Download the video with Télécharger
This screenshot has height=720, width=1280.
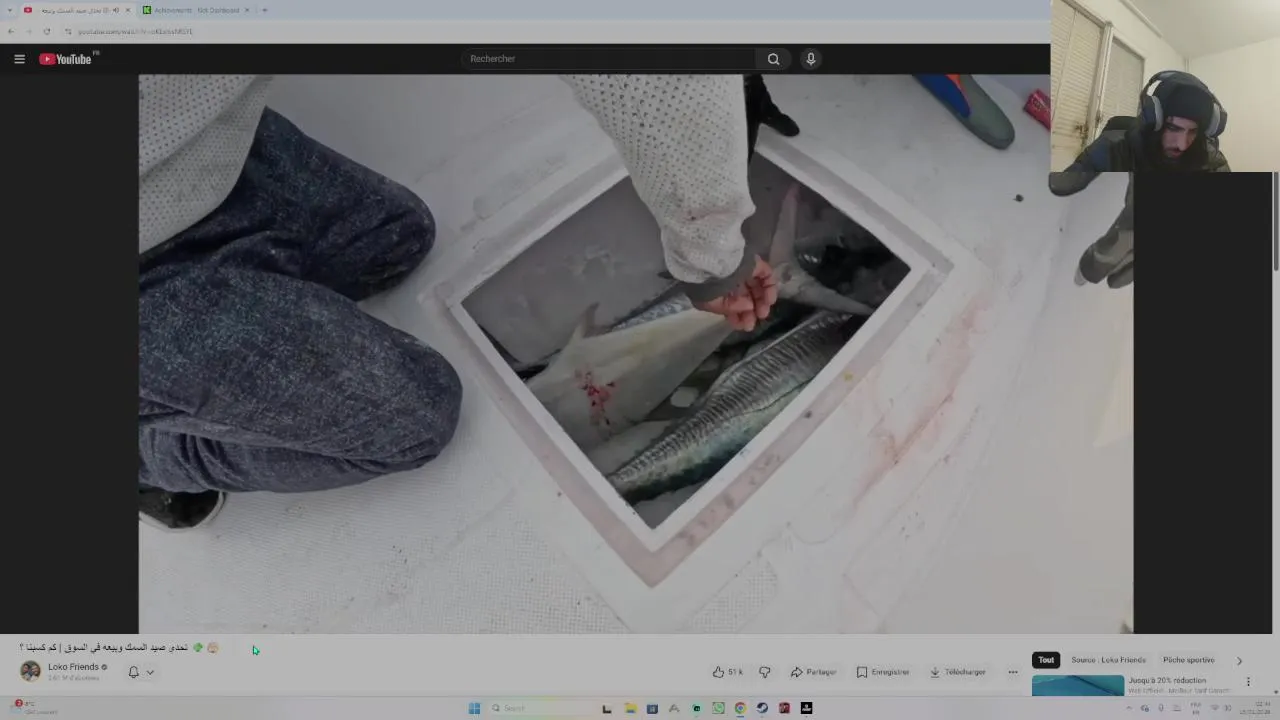958,672
